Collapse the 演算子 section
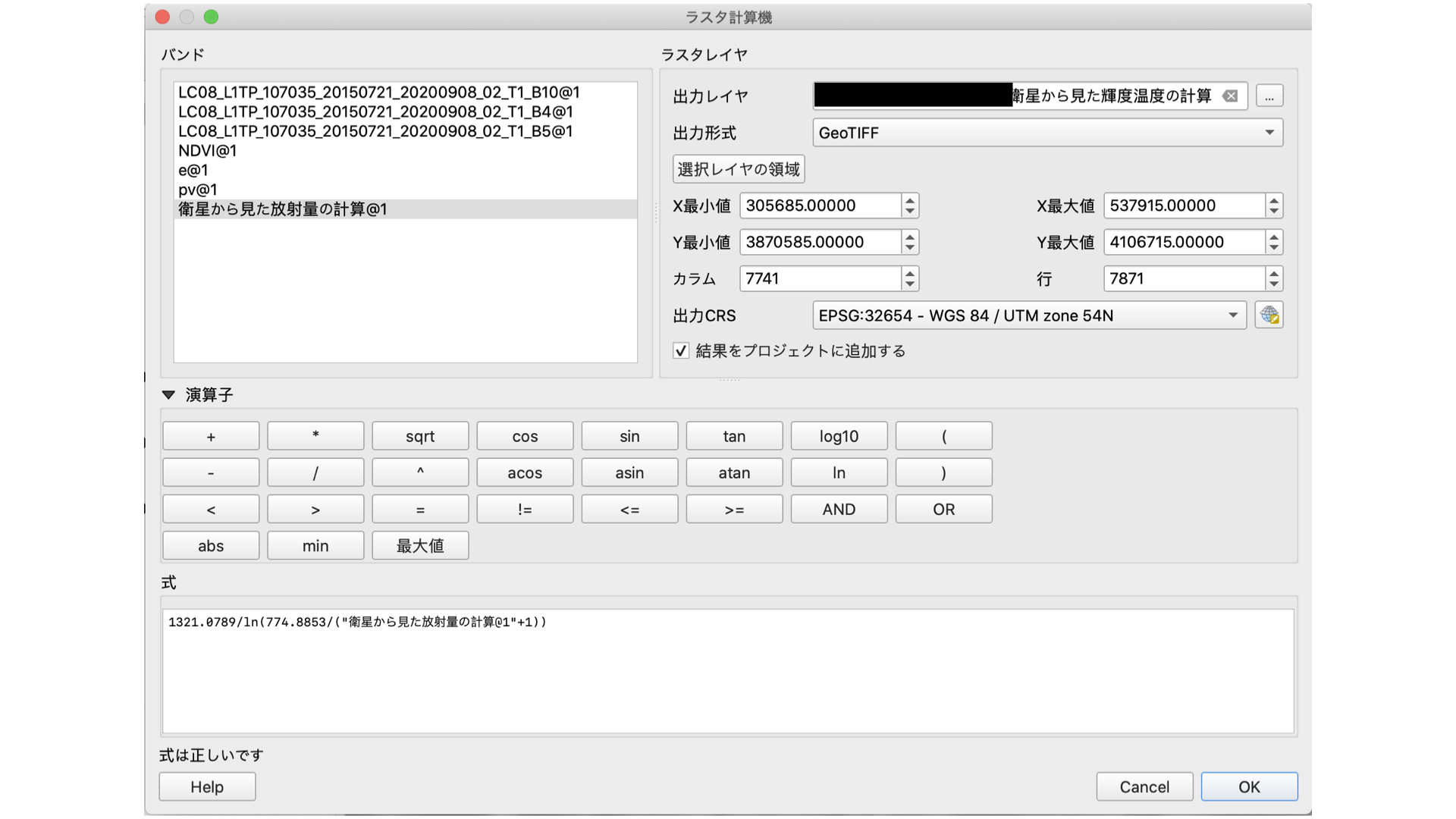This screenshot has width=1456, height=819. (x=168, y=394)
